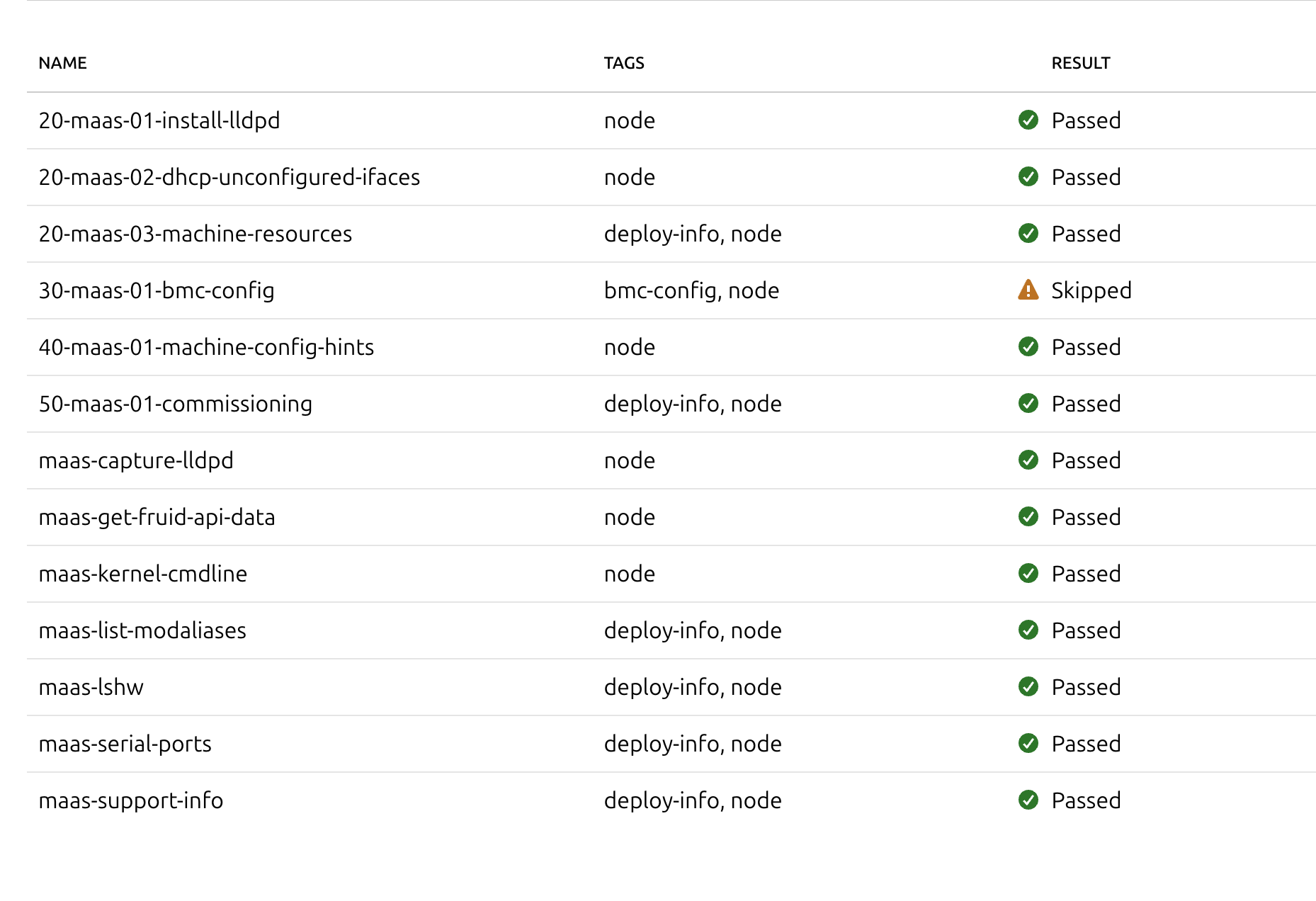Image resolution: width=1316 pixels, height=901 pixels.
Task: Click the passed check icon for maas-kernel-cmdline
Action: click(1028, 574)
